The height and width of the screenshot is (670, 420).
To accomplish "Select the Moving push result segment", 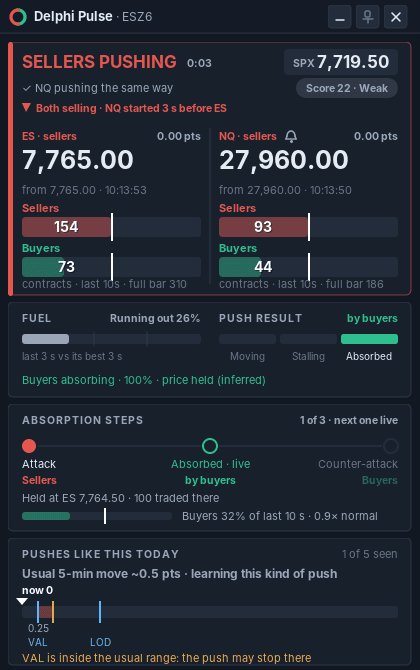I will coord(247,339).
